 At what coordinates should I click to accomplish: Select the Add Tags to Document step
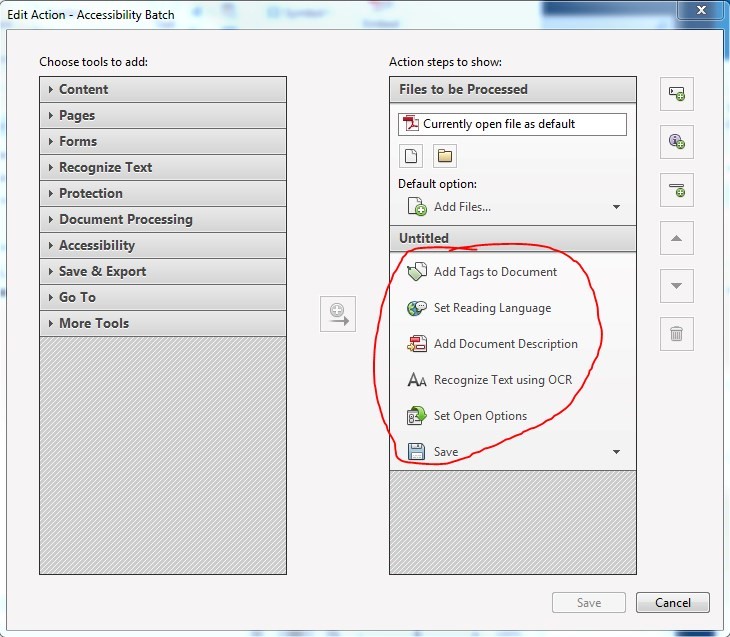(x=495, y=272)
